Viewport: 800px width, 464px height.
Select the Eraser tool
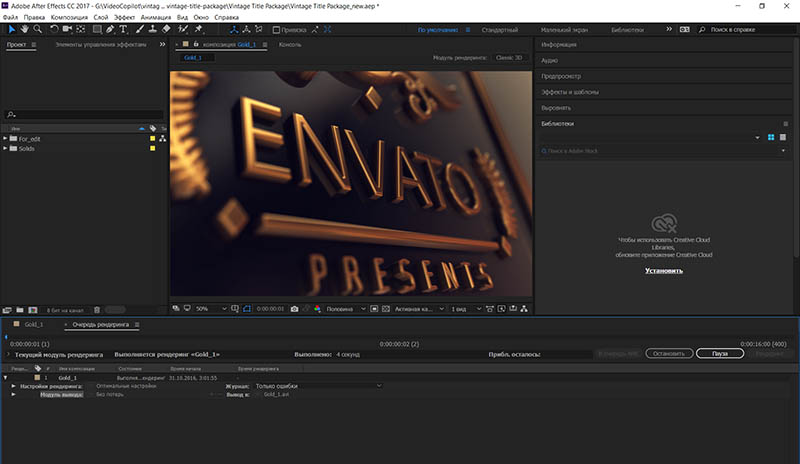(166, 30)
